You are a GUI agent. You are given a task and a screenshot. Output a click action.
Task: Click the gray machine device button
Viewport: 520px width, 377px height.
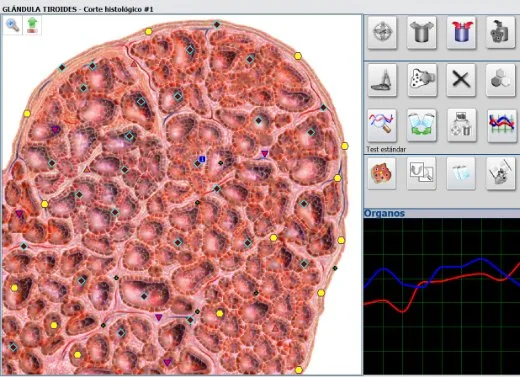coord(501,33)
